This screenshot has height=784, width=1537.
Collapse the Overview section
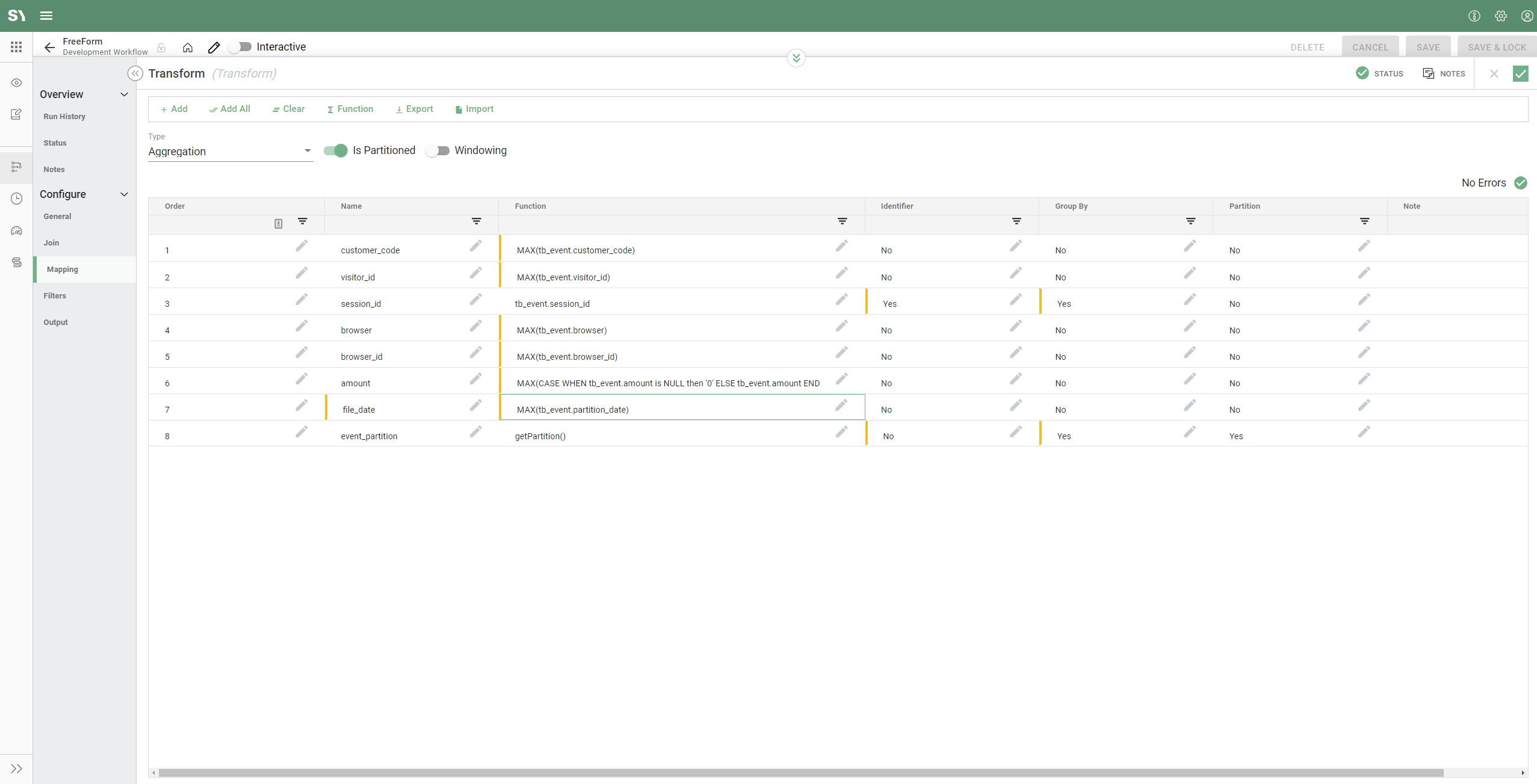pyautogui.click(x=124, y=94)
